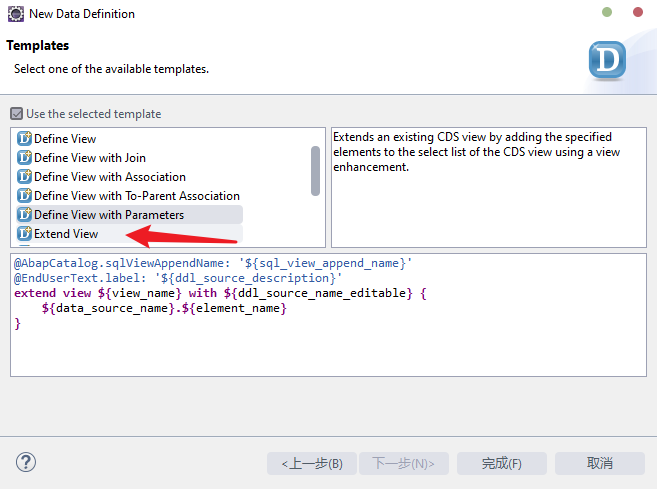
Task: Click the template description text box
Action: [x=488, y=200]
